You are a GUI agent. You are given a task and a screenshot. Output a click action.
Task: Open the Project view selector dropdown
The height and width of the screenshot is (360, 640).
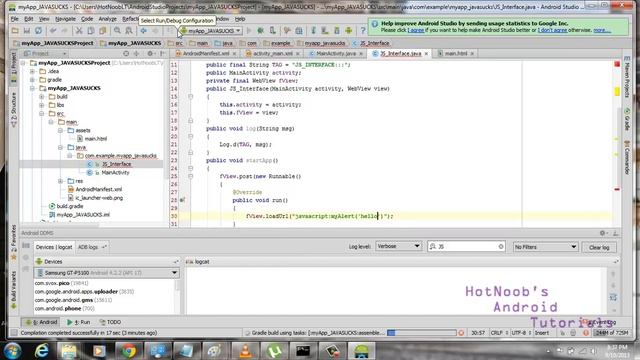45,53
